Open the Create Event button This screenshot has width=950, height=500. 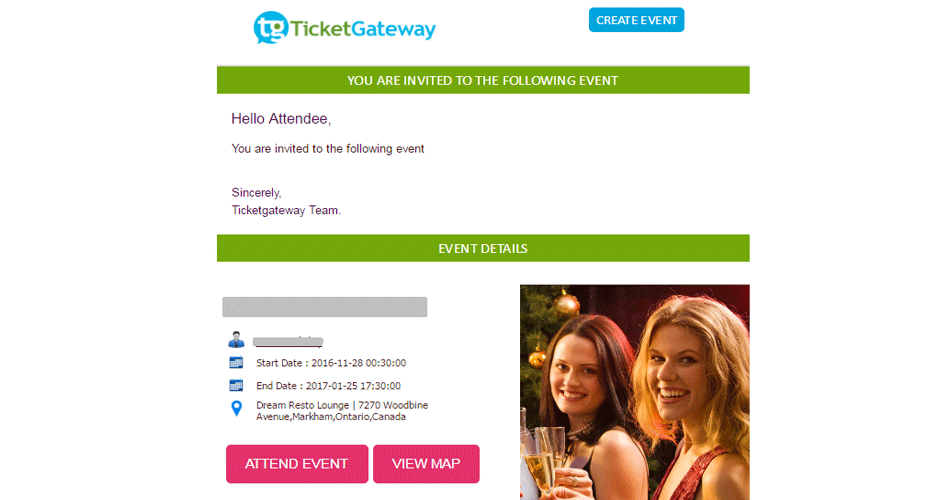point(636,20)
